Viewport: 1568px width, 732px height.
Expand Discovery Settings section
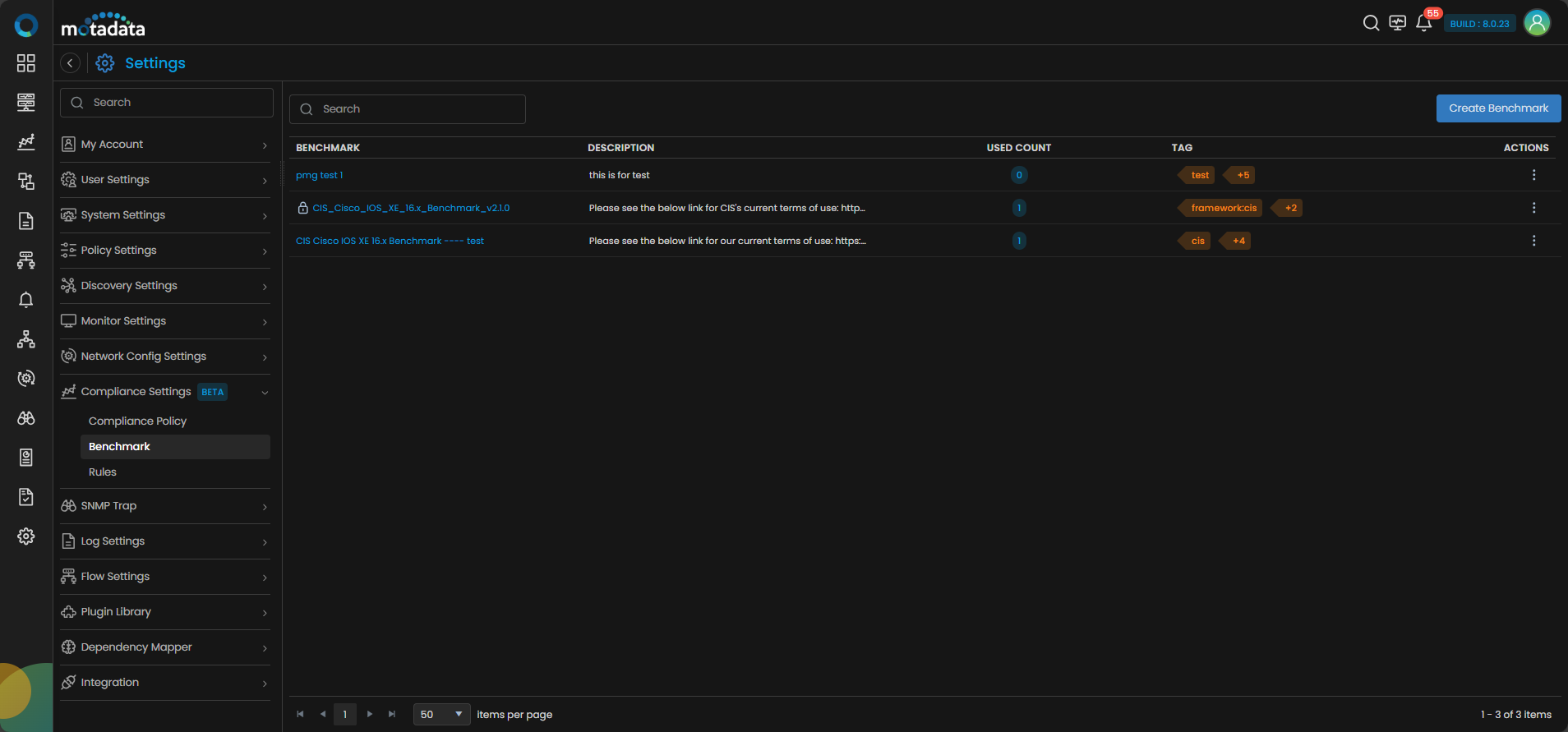tap(165, 286)
